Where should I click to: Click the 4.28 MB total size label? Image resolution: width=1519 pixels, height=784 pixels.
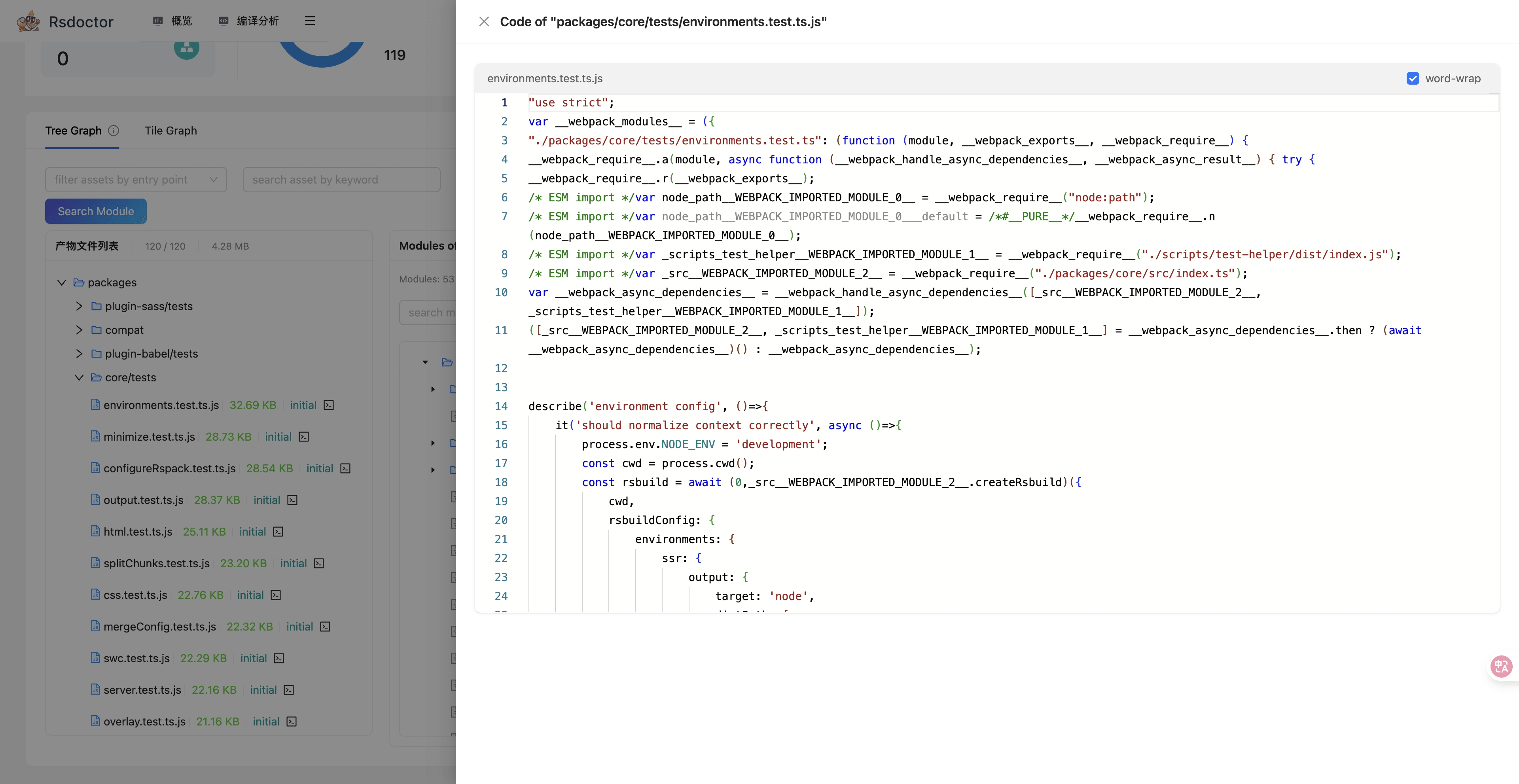point(231,246)
